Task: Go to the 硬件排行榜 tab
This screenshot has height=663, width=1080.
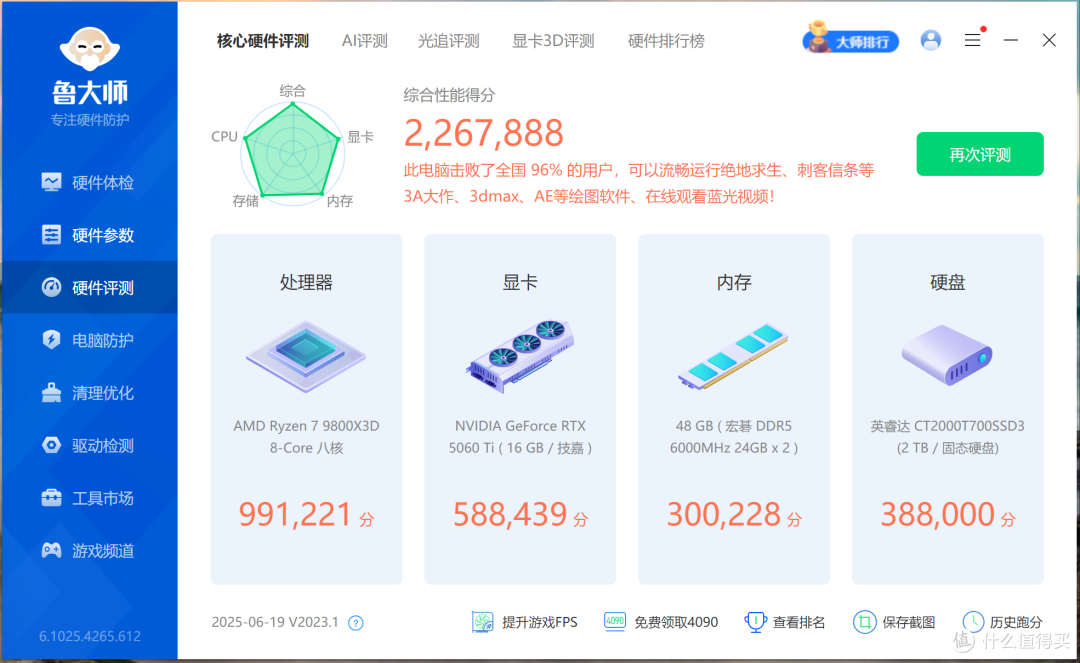Action: click(666, 41)
